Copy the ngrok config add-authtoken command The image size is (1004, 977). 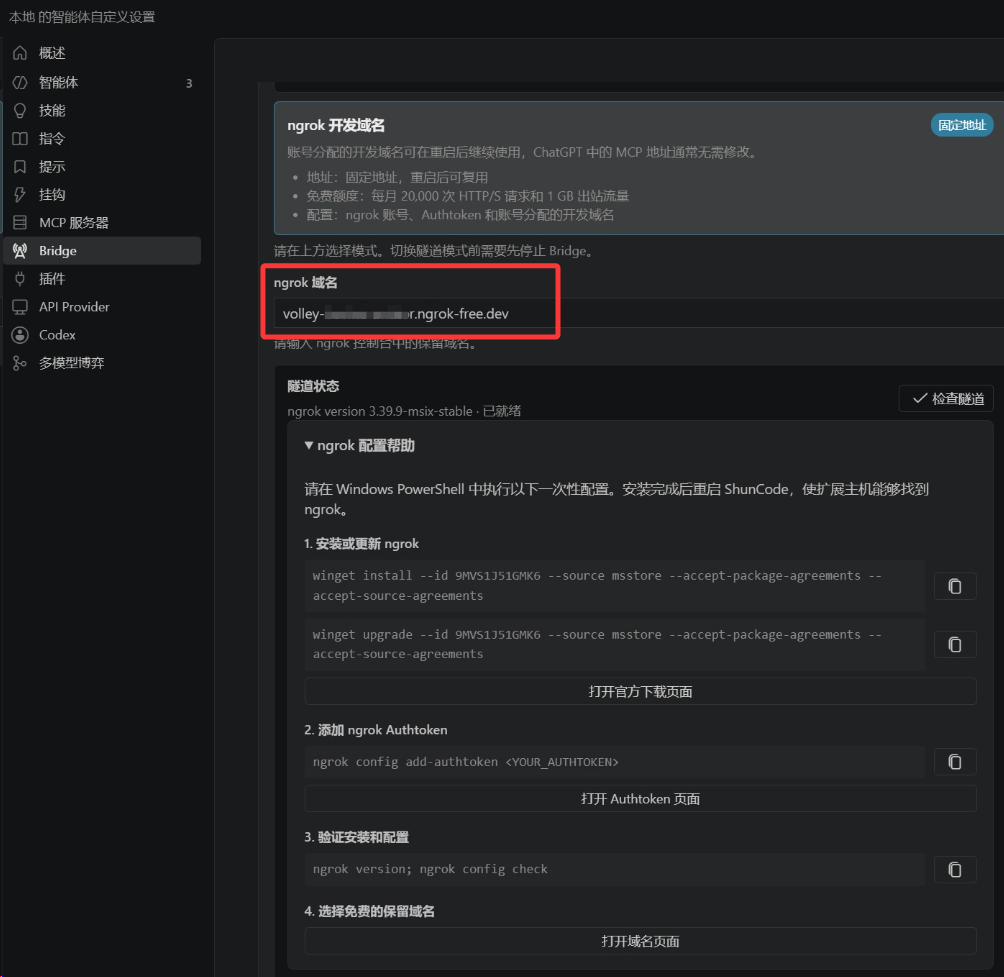click(955, 762)
